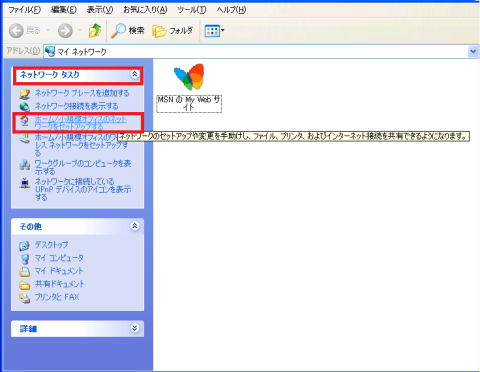Screen dimensions: 480x372
Task: Click the ネットワーク接続を表示する globe icon
Action: coord(25,107)
